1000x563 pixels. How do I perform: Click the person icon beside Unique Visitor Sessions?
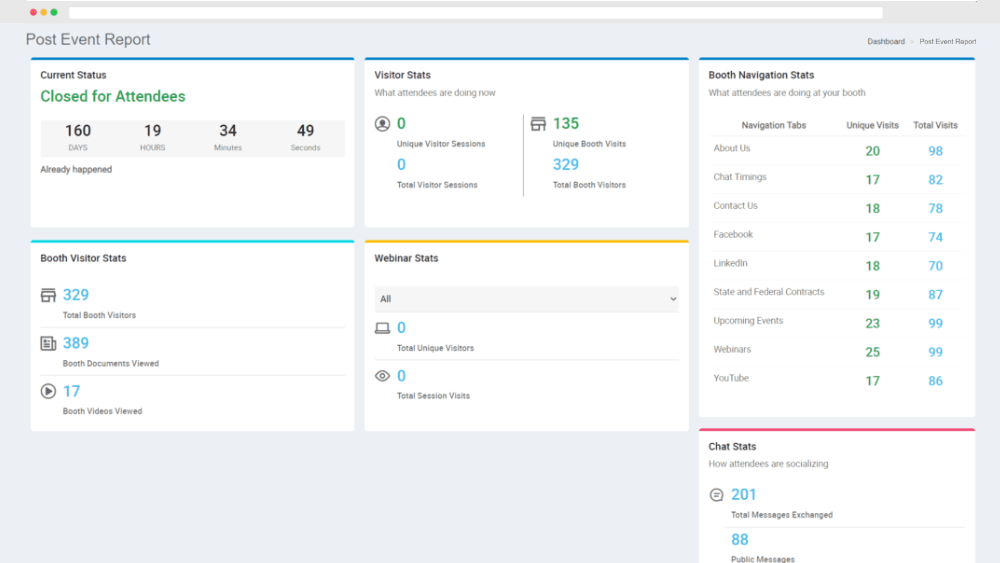click(382, 124)
